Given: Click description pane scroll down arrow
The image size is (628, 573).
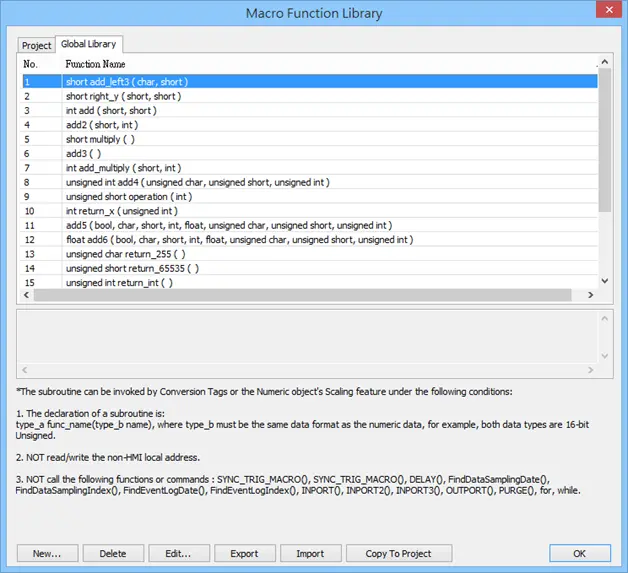Looking at the screenshot, I should 605,356.
